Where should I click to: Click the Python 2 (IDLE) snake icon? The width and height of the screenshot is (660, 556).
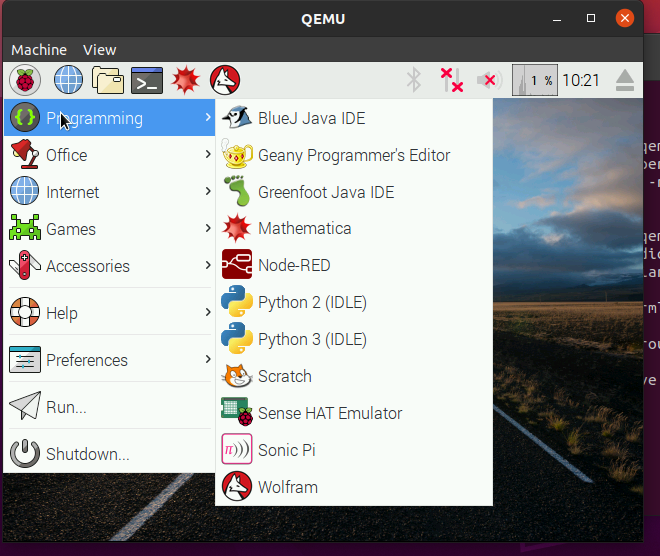point(237,301)
